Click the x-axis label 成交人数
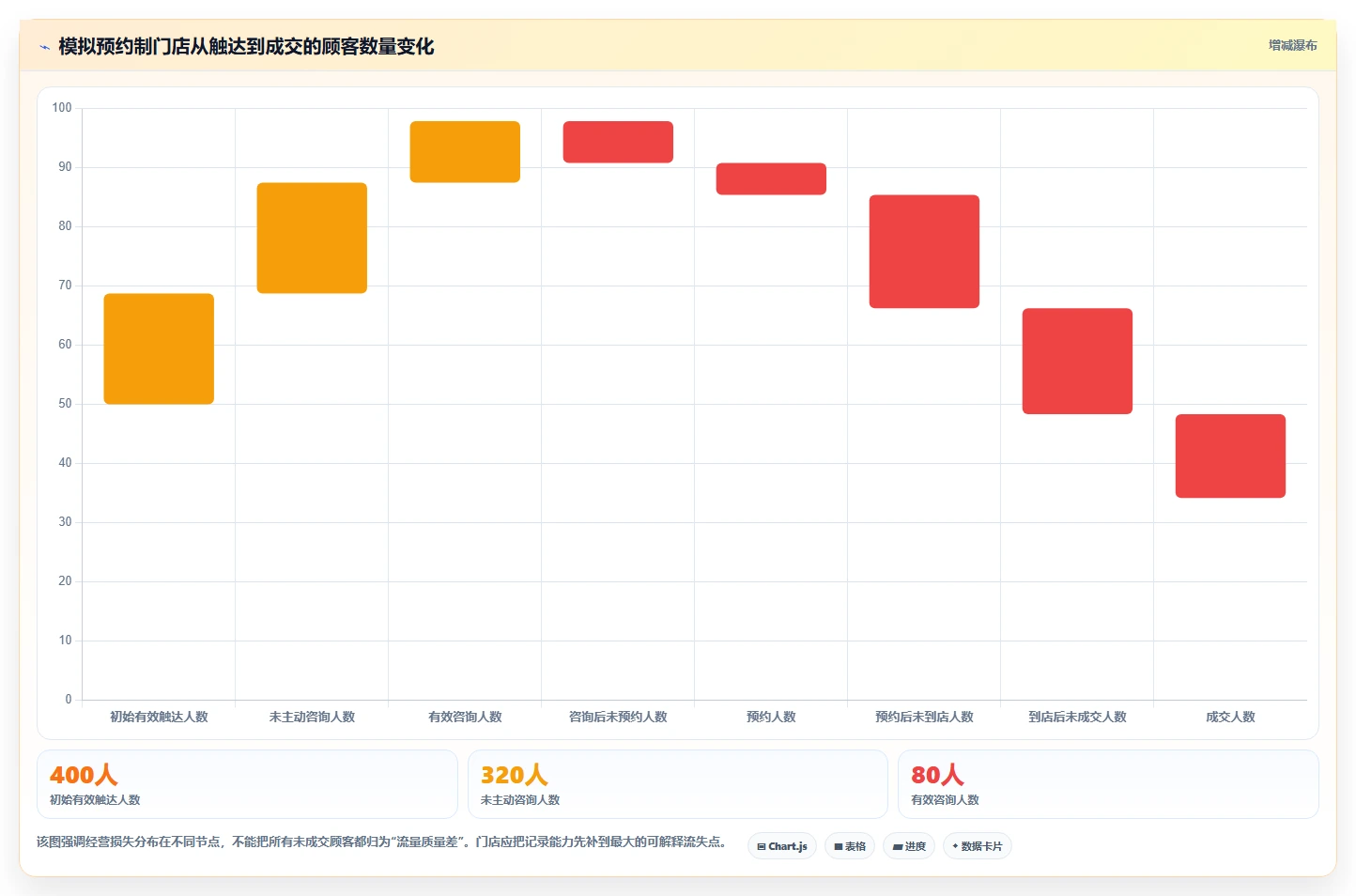 pos(1230,717)
